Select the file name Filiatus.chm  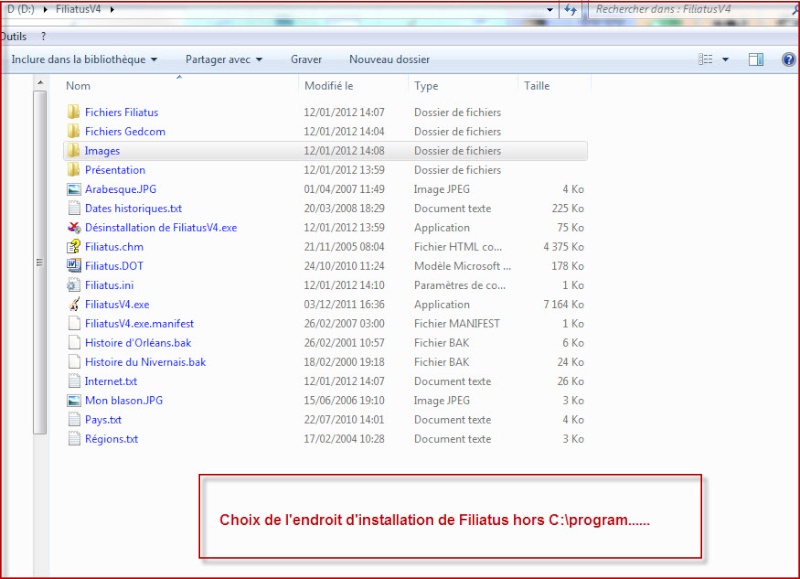tap(114, 247)
